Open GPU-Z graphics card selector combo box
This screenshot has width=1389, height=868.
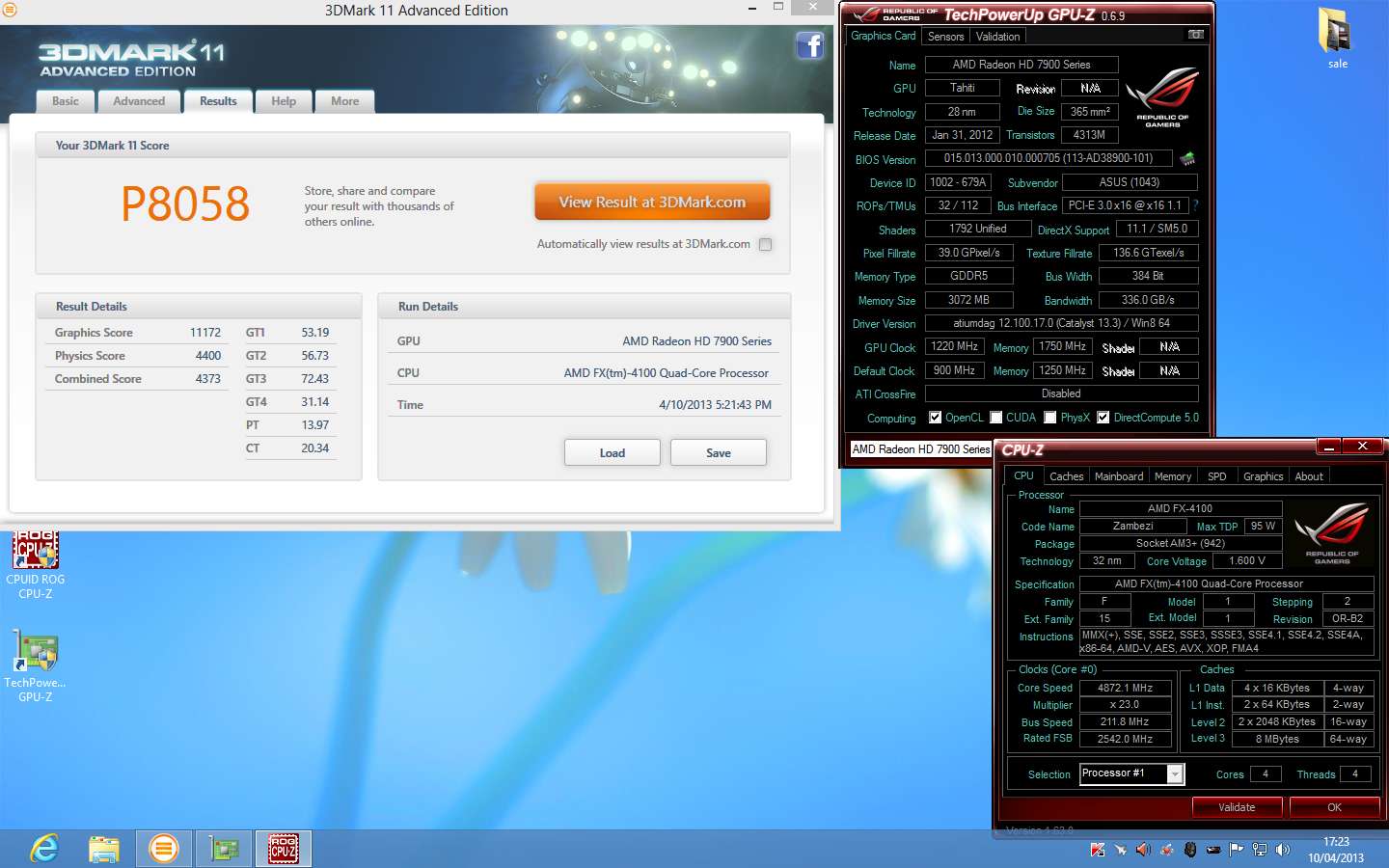point(920,449)
